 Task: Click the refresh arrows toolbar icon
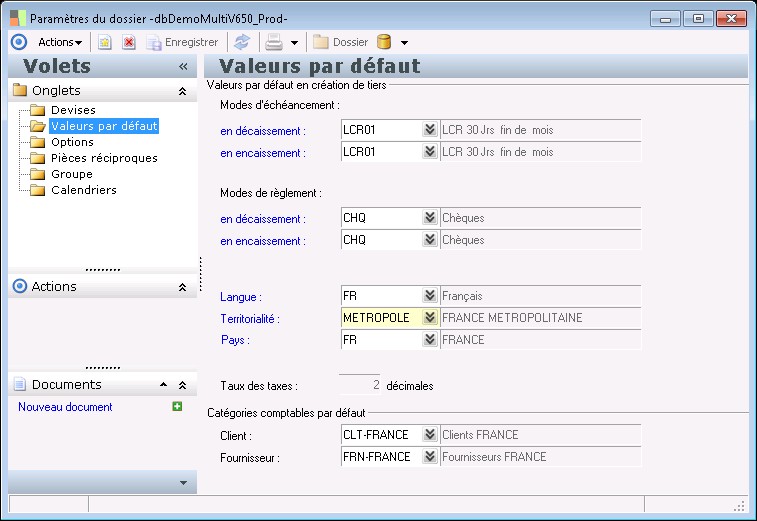point(242,42)
